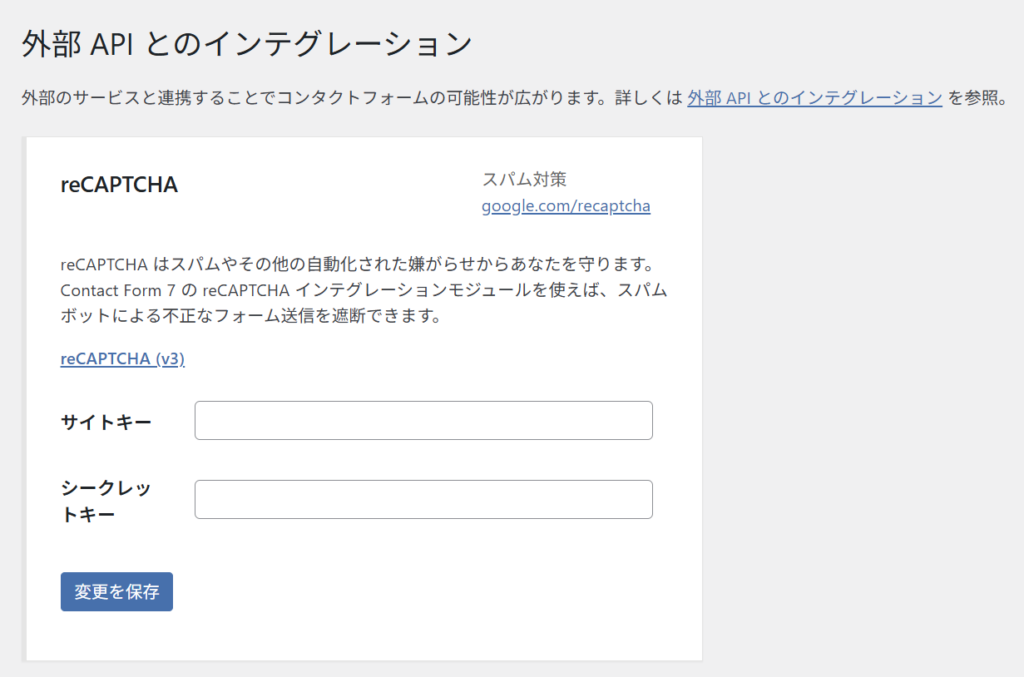Screen dimensions: 1024x677
Task: Open the 外部 API とのインテグレーション help link
Action: [814, 98]
